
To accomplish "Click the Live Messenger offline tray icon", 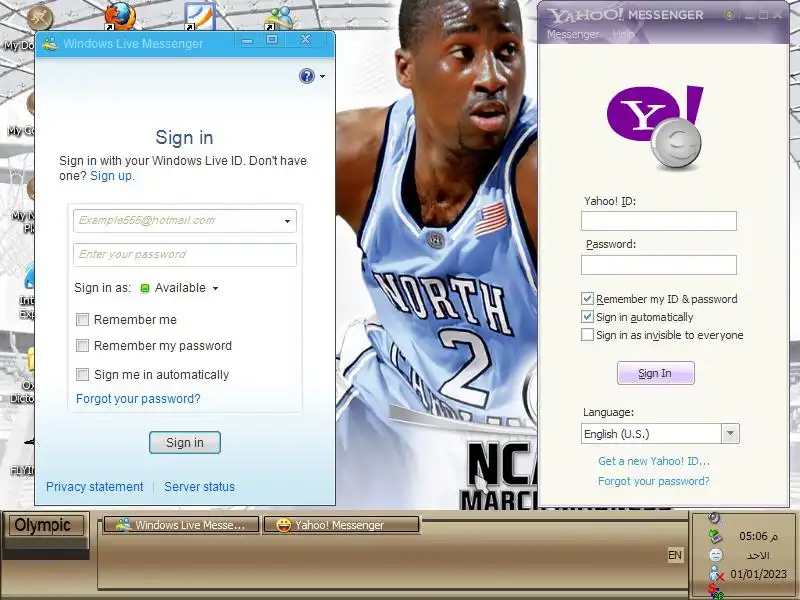I will pyautogui.click(x=716, y=574).
